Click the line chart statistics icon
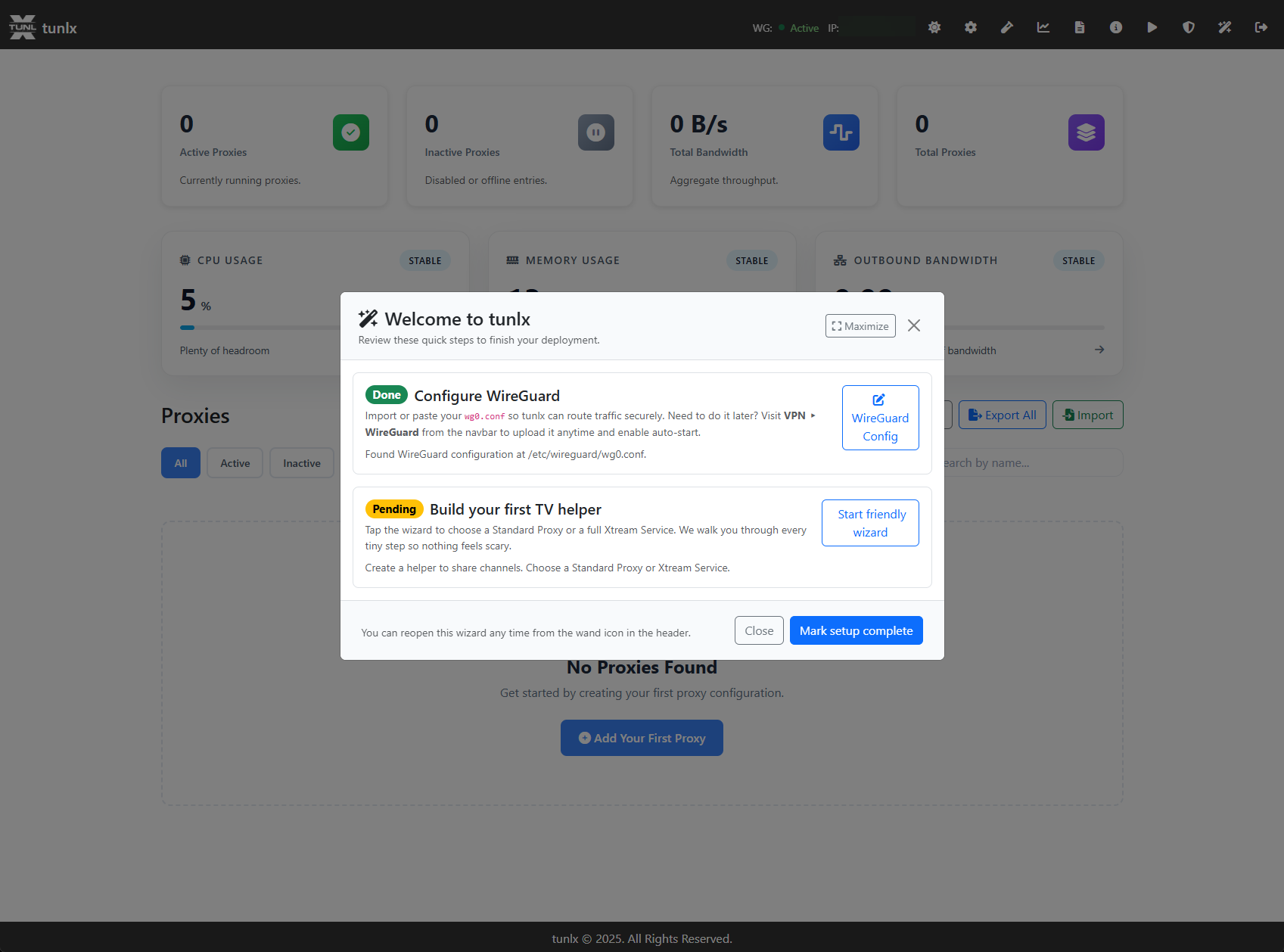1284x952 pixels. [1043, 27]
